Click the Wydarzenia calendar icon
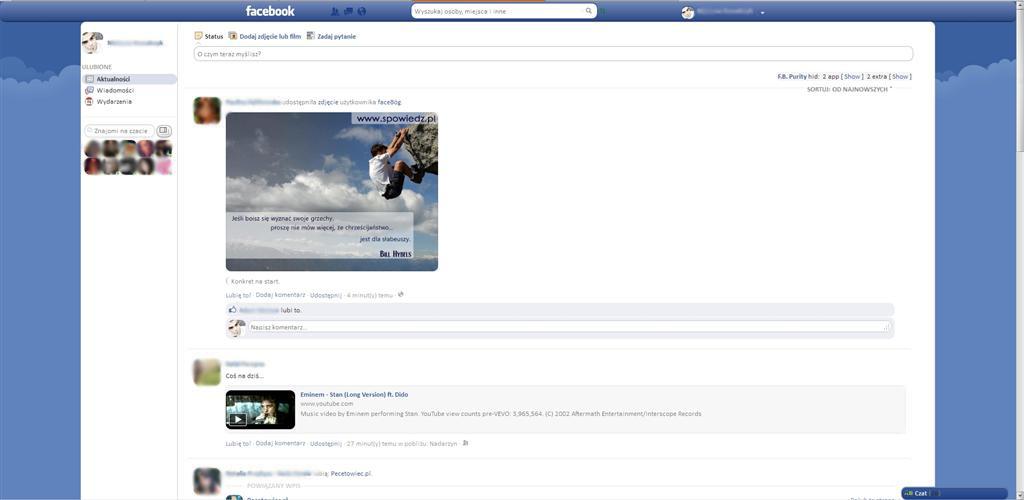The image size is (1024, 500). (89, 101)
